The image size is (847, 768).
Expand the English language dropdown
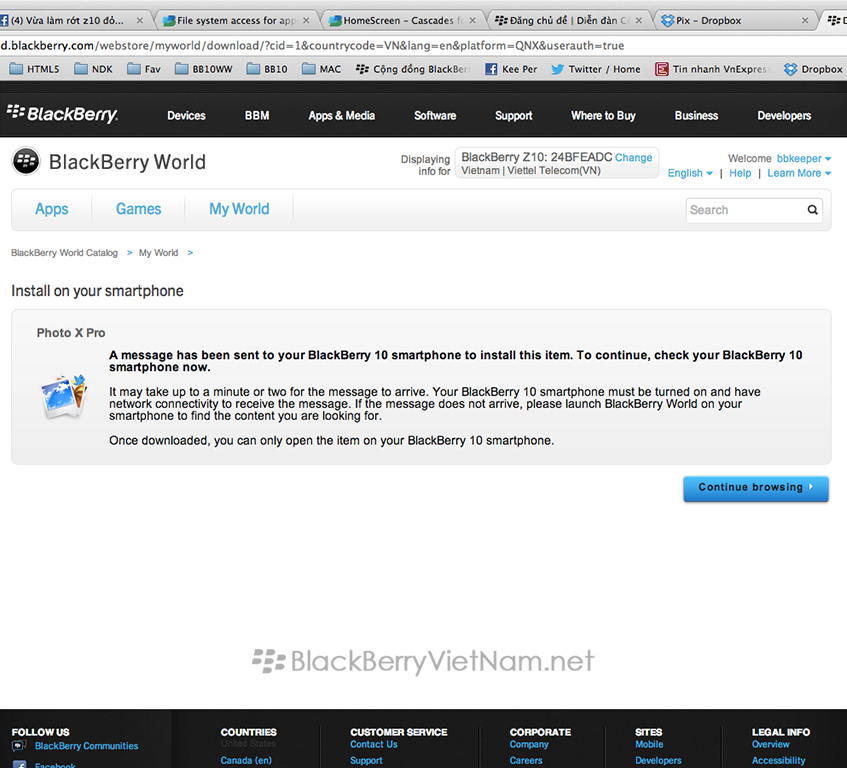click(x=690, y=173)
